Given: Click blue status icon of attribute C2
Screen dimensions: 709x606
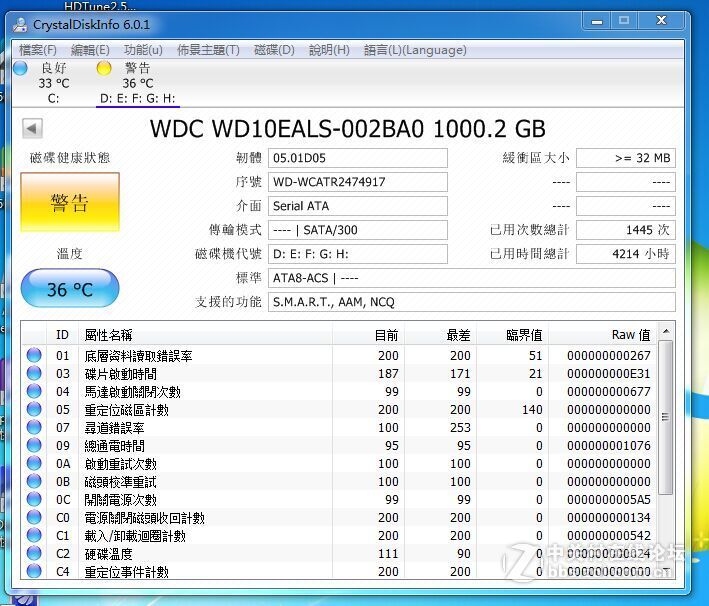Looking at the screenshot, I should tap(34, 554).
